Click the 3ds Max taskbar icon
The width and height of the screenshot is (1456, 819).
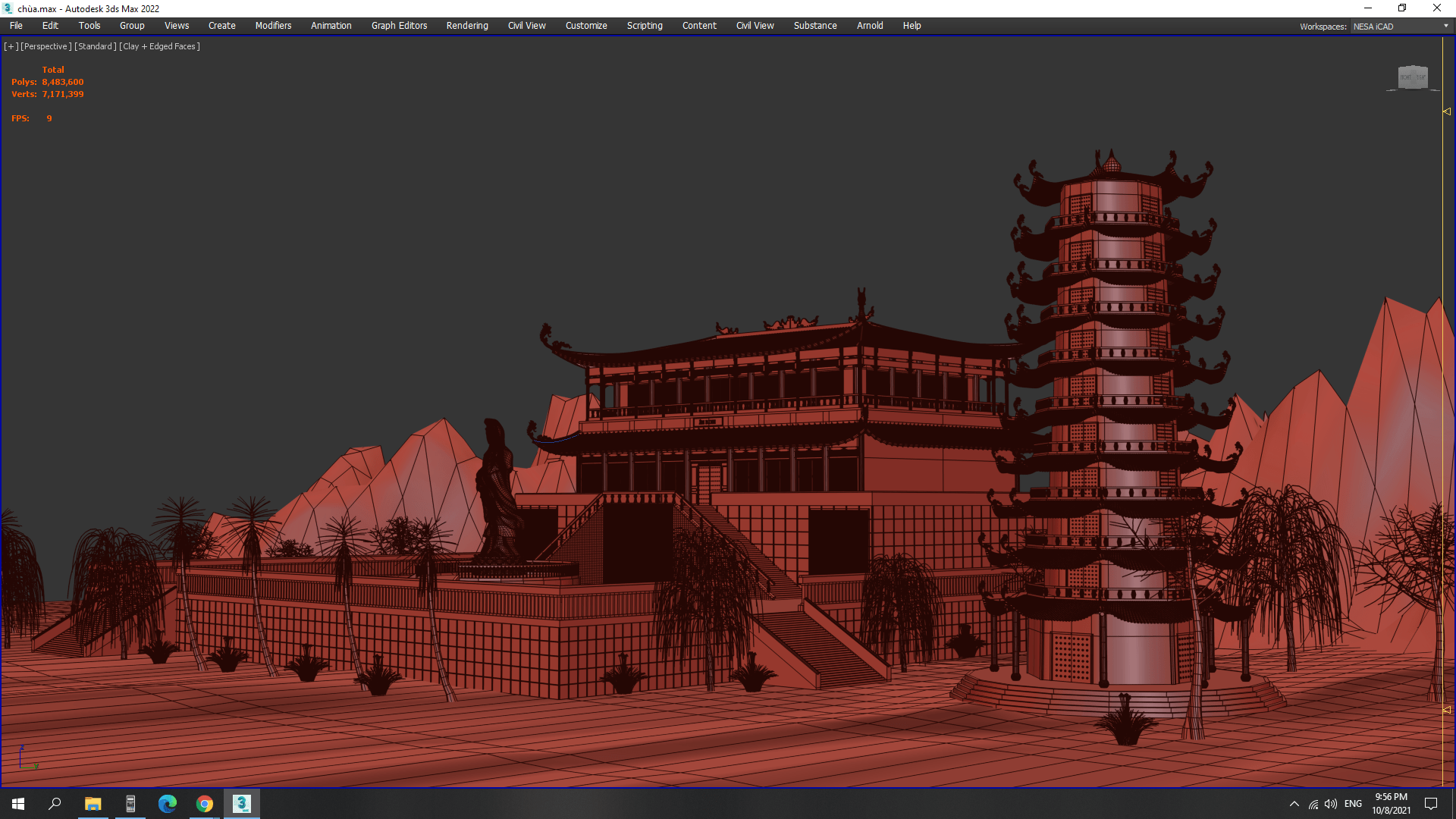tap(242, 804)
